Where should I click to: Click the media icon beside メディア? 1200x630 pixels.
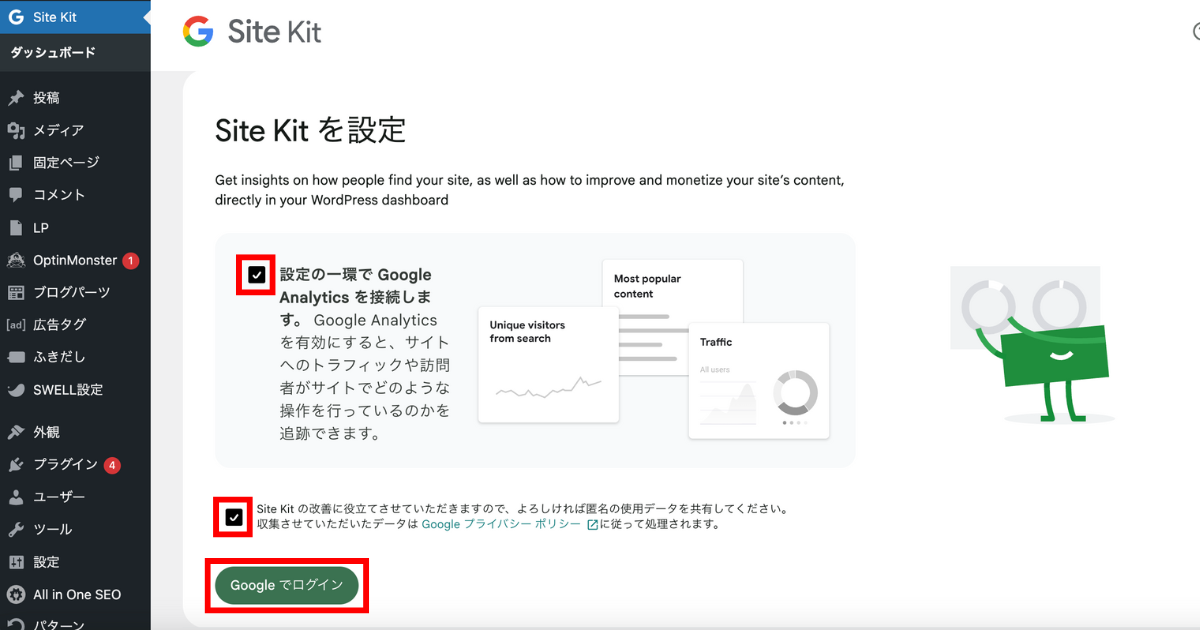coord(15,130)
